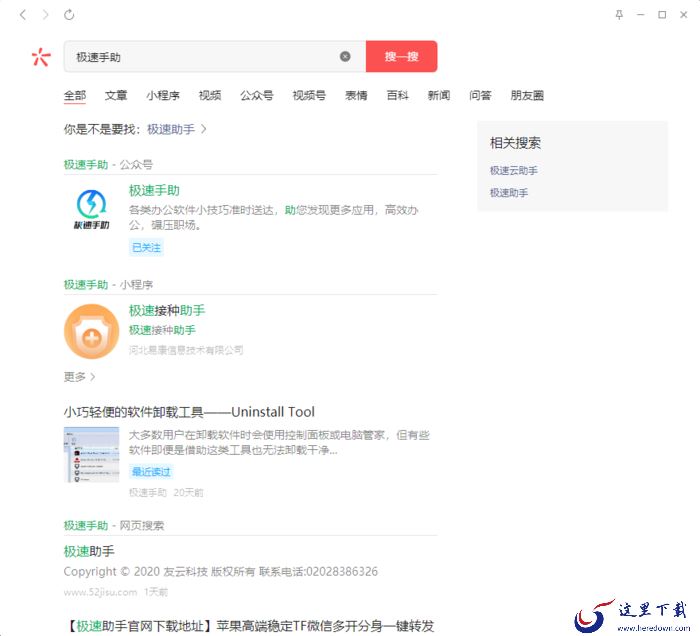Viewport: 700px width, 636px height.
Task: Open the orange 极速接种助手 mini program icon
Action: coord(92,331)
